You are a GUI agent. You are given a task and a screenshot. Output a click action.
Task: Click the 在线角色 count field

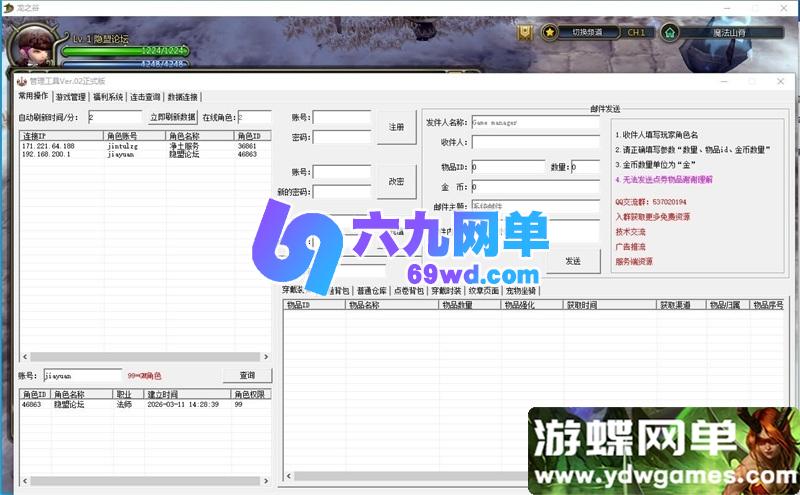click(x=255, y=117)
